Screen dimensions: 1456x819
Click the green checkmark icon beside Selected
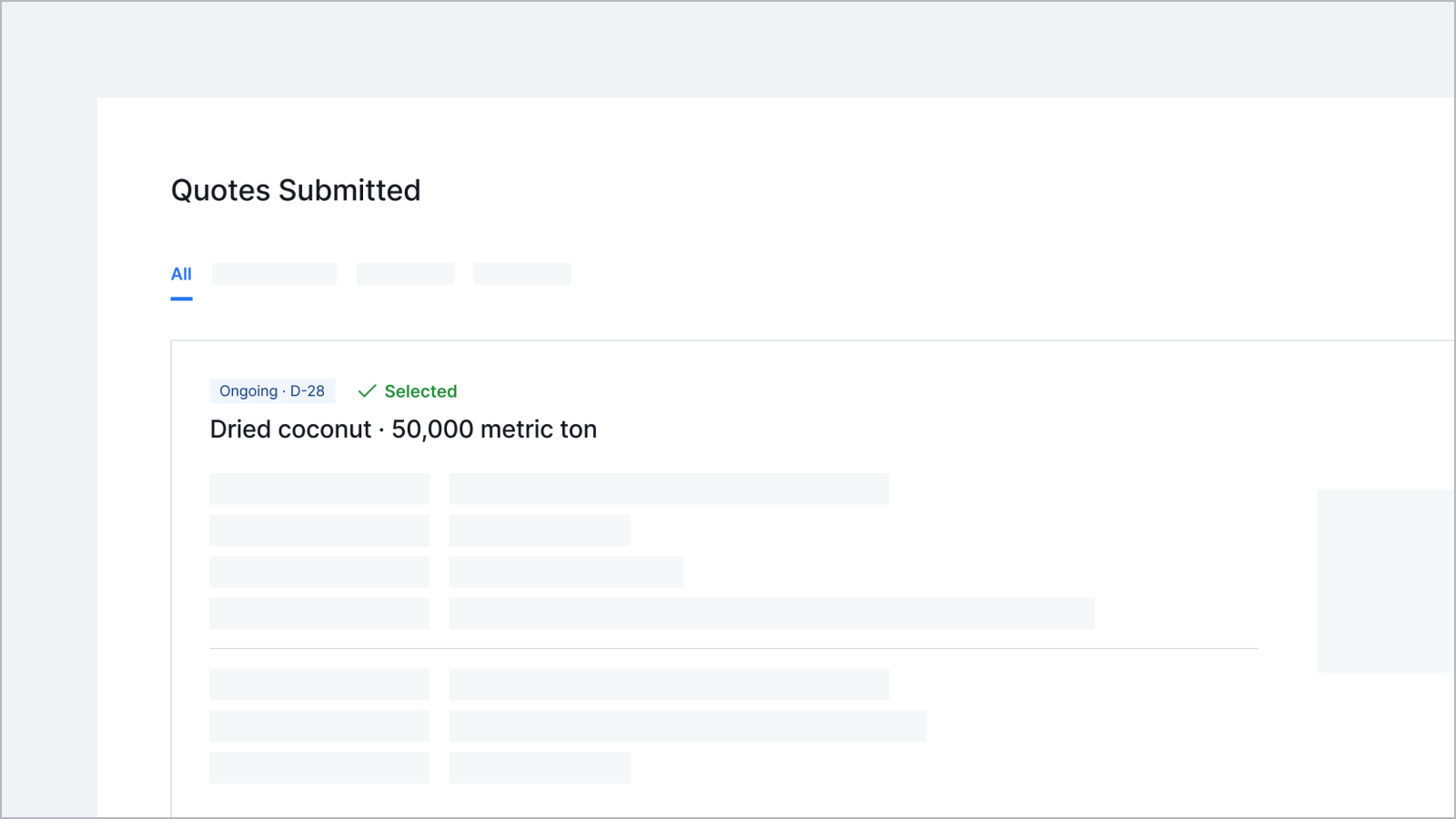point(367,391)
